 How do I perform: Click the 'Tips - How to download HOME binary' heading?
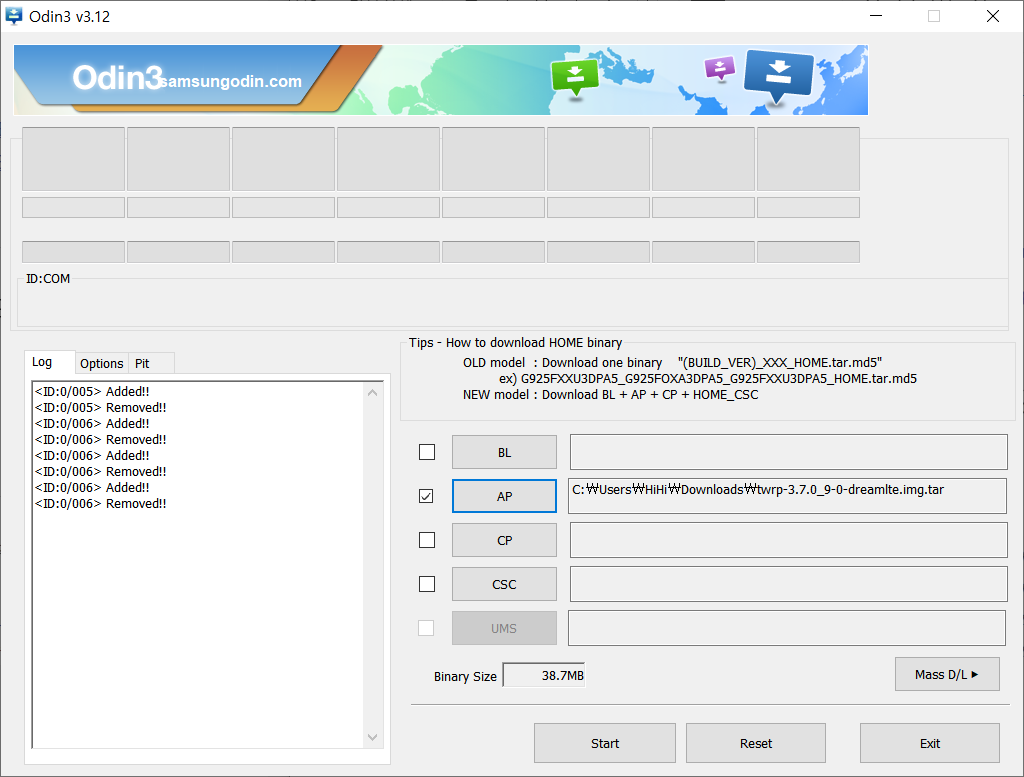515,343
